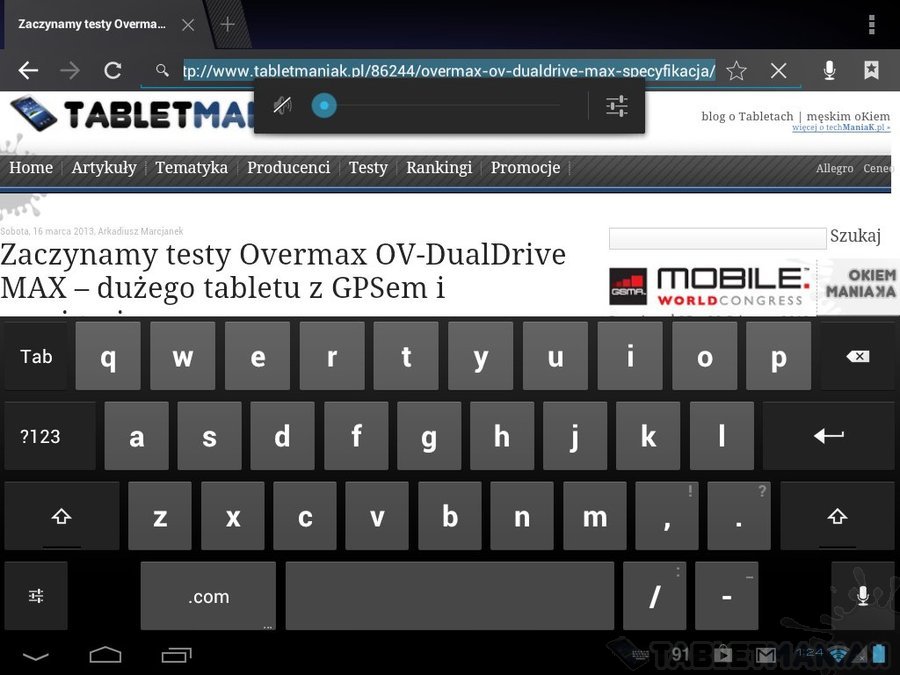Click the URL address field
Screen dimensions: 900x675
pyautogui.click(x=449, y=71)
